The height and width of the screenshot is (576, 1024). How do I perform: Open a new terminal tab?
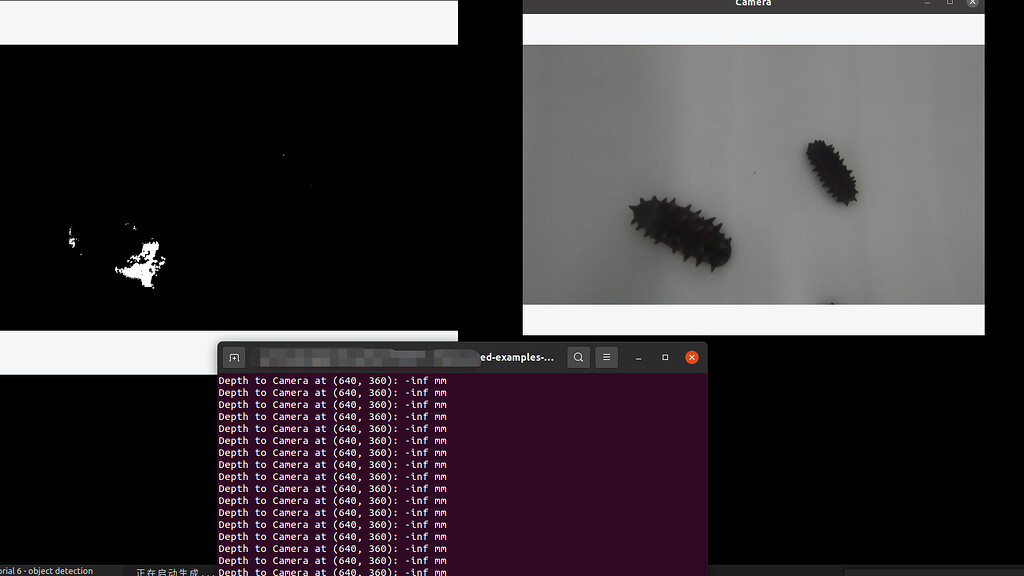coord(234,357)
